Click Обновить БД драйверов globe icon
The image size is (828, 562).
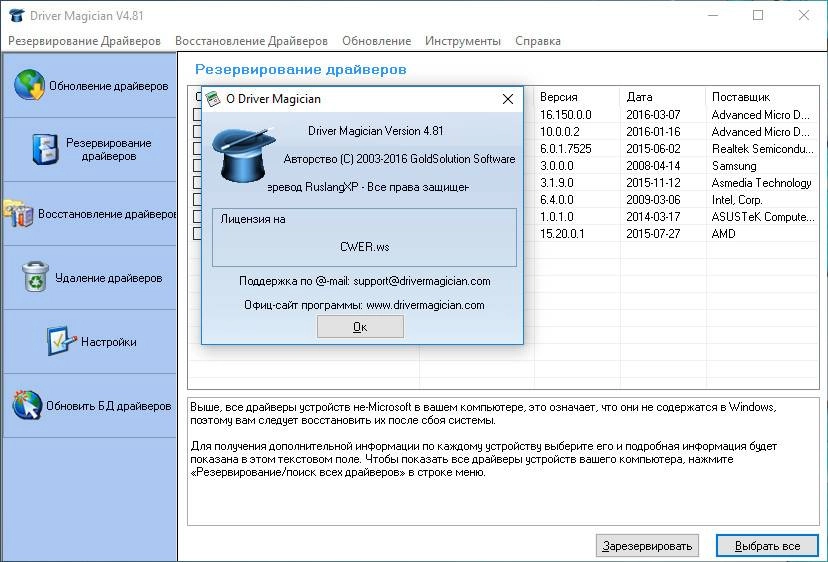(x=27, y=405)
